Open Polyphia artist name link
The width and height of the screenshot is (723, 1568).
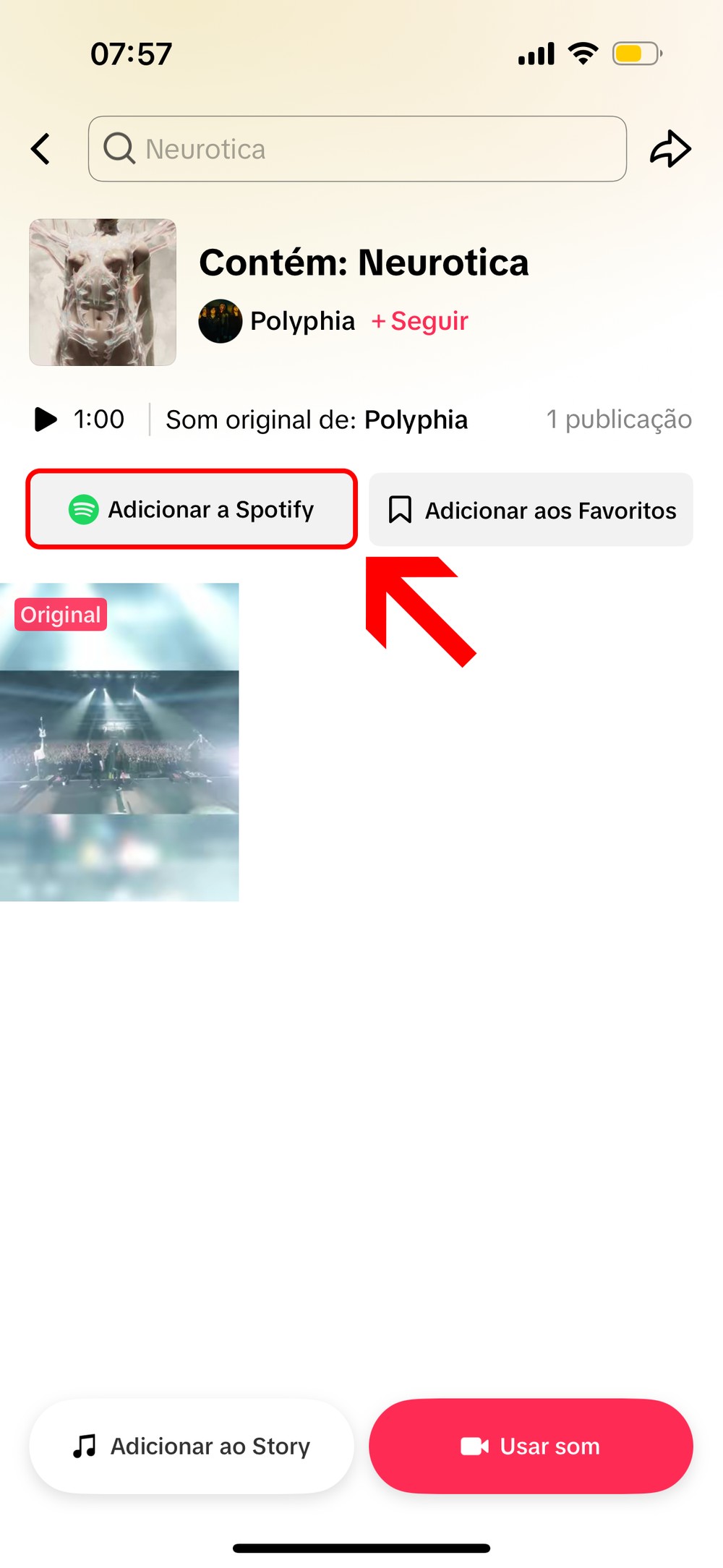click(x=302, y=321)
